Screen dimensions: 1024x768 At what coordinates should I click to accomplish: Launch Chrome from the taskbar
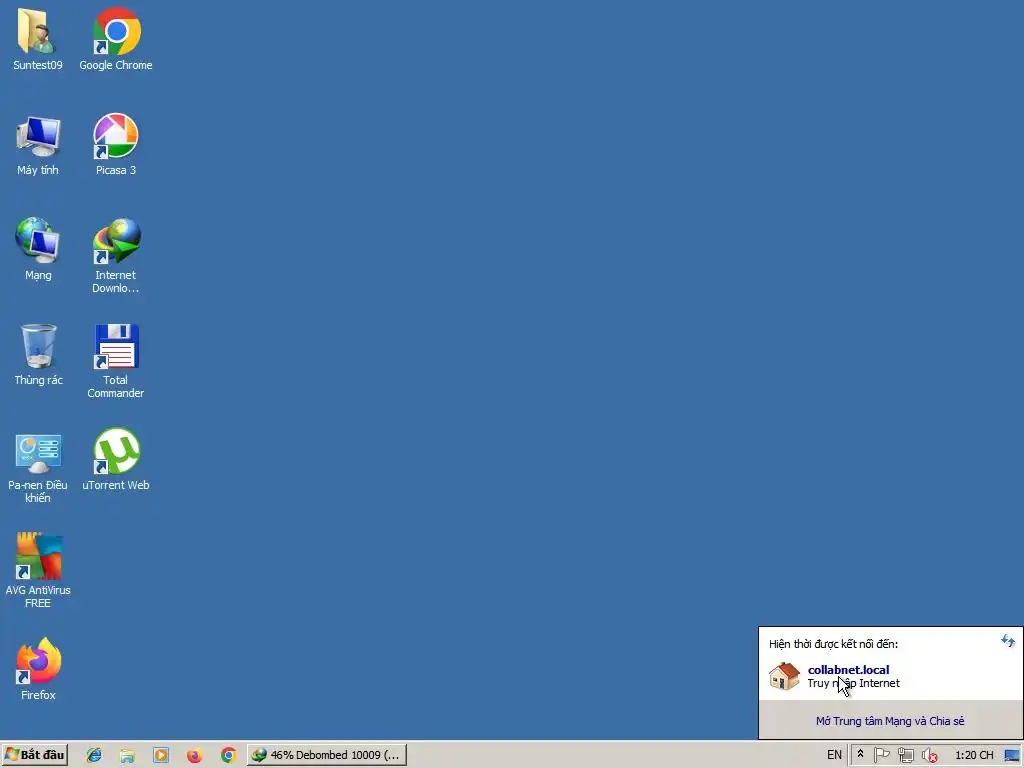229,755
